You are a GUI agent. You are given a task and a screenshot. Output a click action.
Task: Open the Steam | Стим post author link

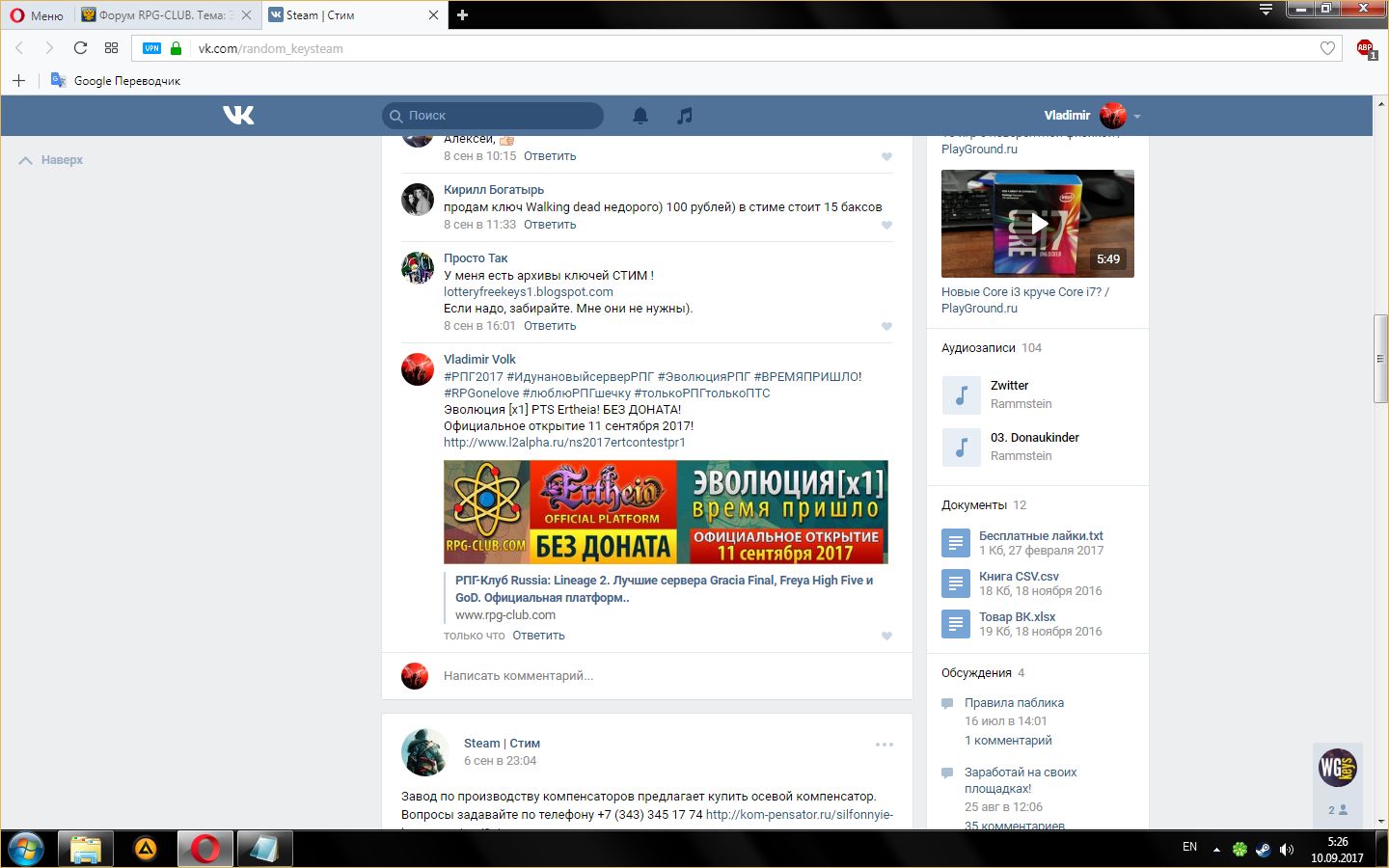pos(502,744)
